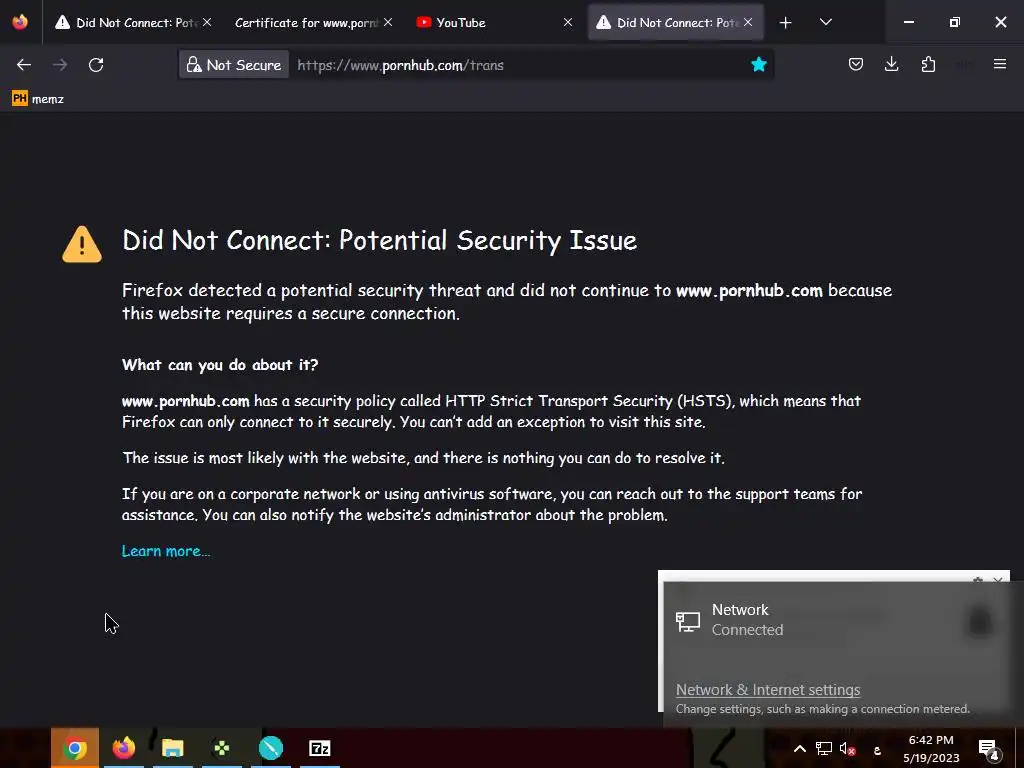The image size is (1024, 768).
Task: Show hidden system tray icons
Action: point(799,748)
